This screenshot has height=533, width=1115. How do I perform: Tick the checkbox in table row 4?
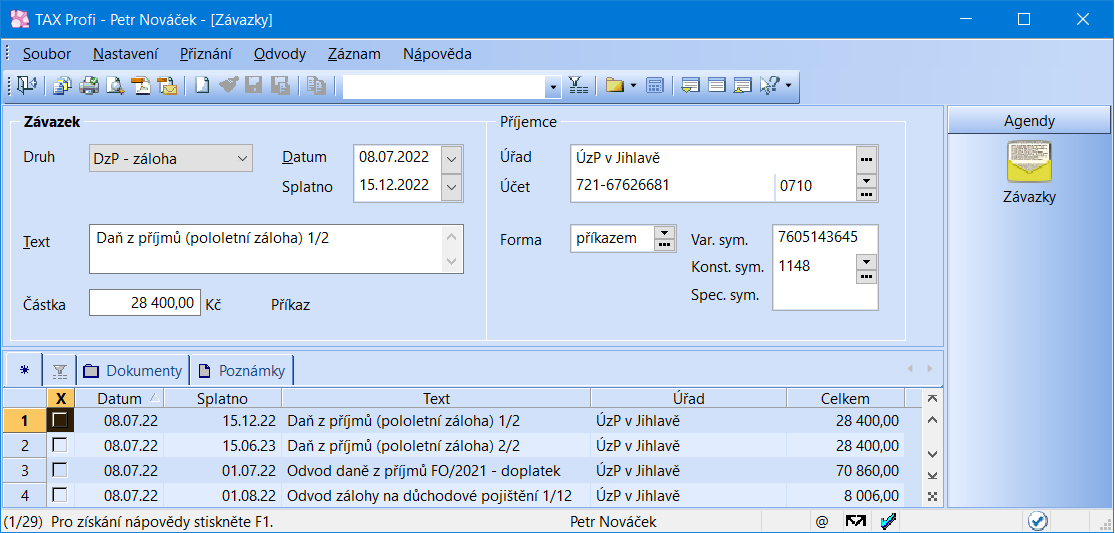pos(60,495)
